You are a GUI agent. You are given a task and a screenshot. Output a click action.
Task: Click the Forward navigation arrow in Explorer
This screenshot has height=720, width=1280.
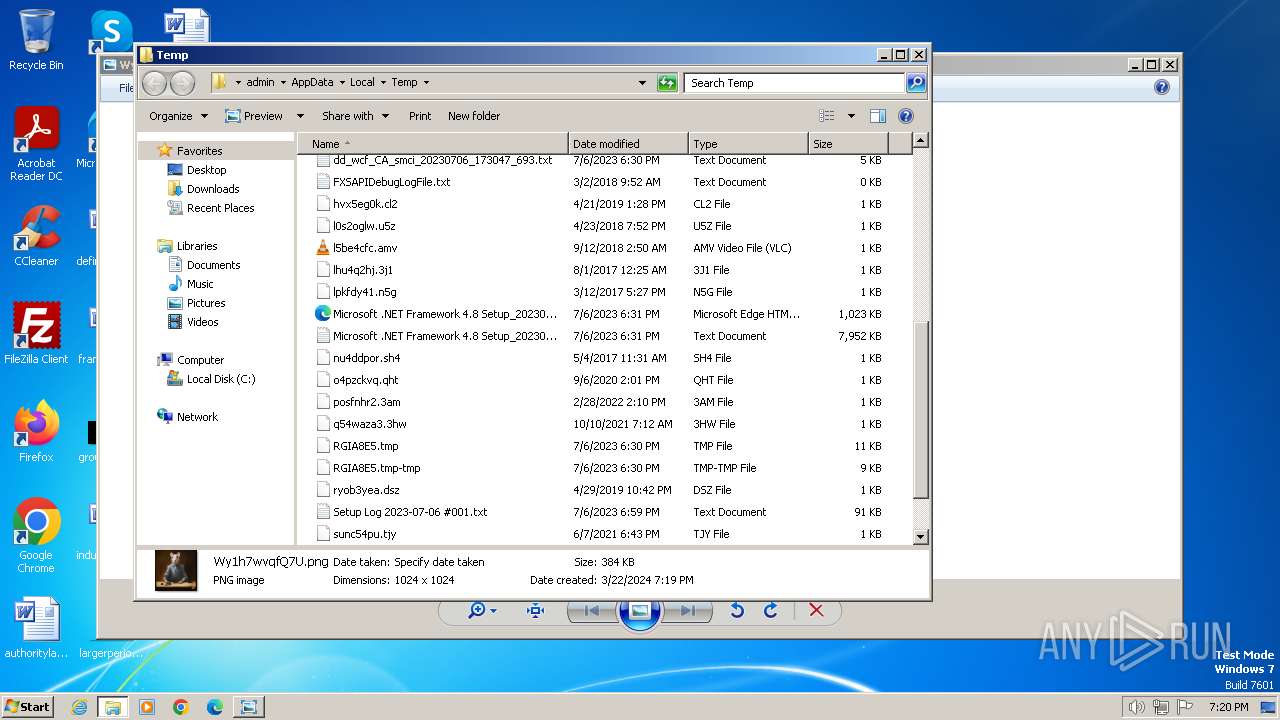click(181, 83)
